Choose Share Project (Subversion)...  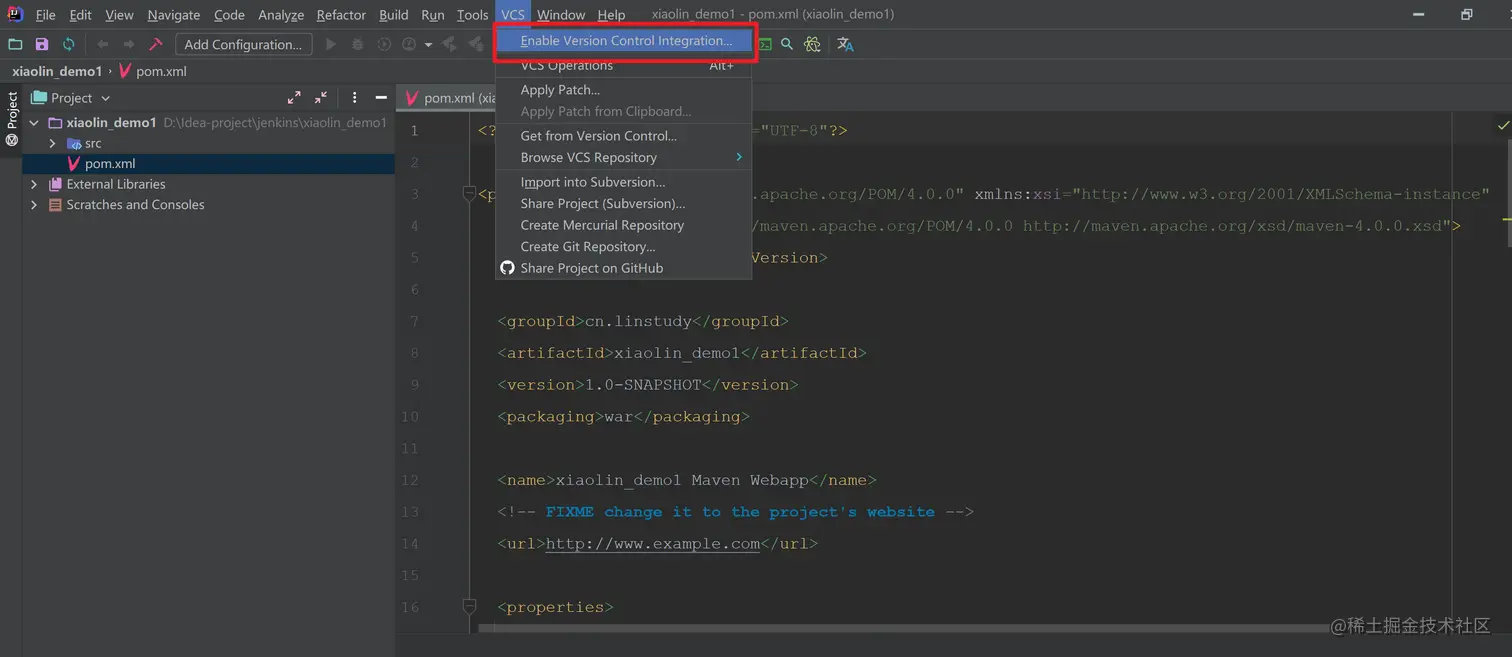tap(623, 203)
